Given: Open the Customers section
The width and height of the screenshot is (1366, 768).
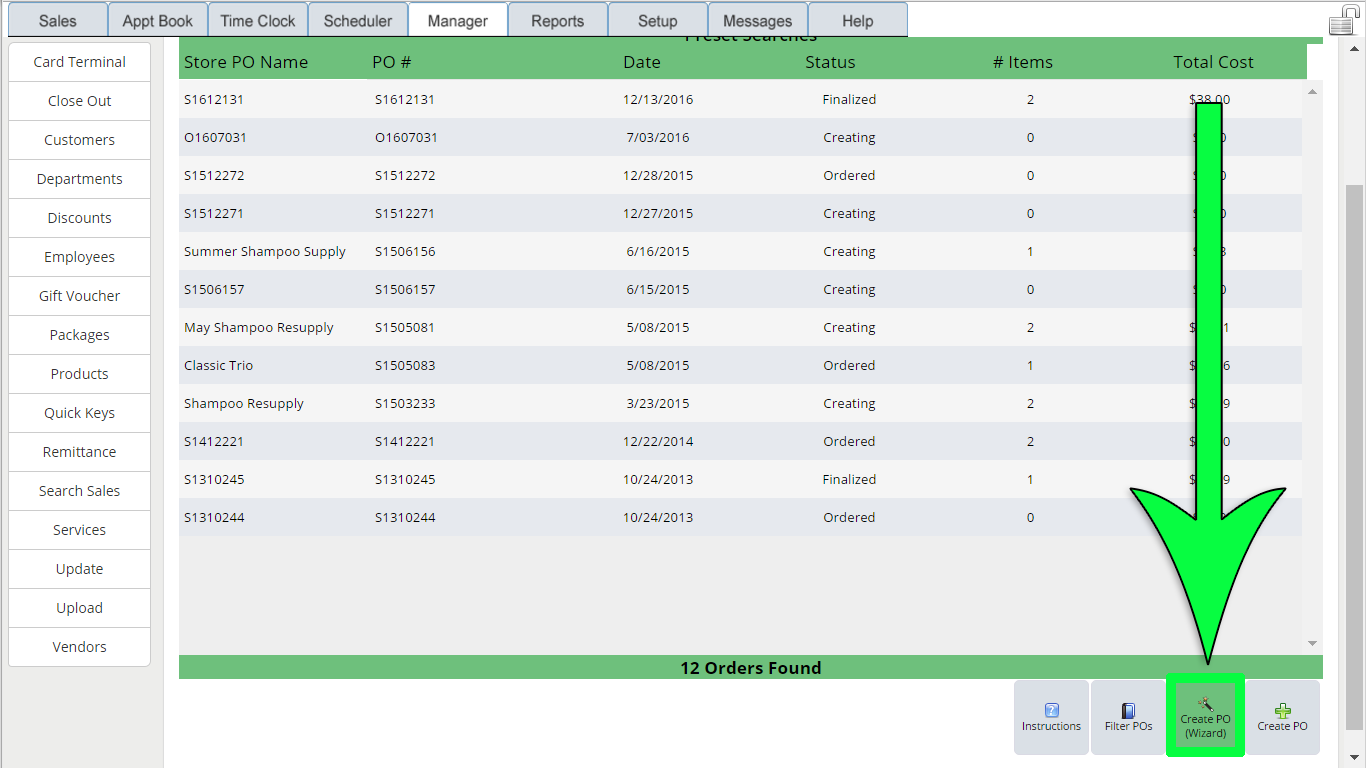Looking at the screenshot, I should coord(79,140).
